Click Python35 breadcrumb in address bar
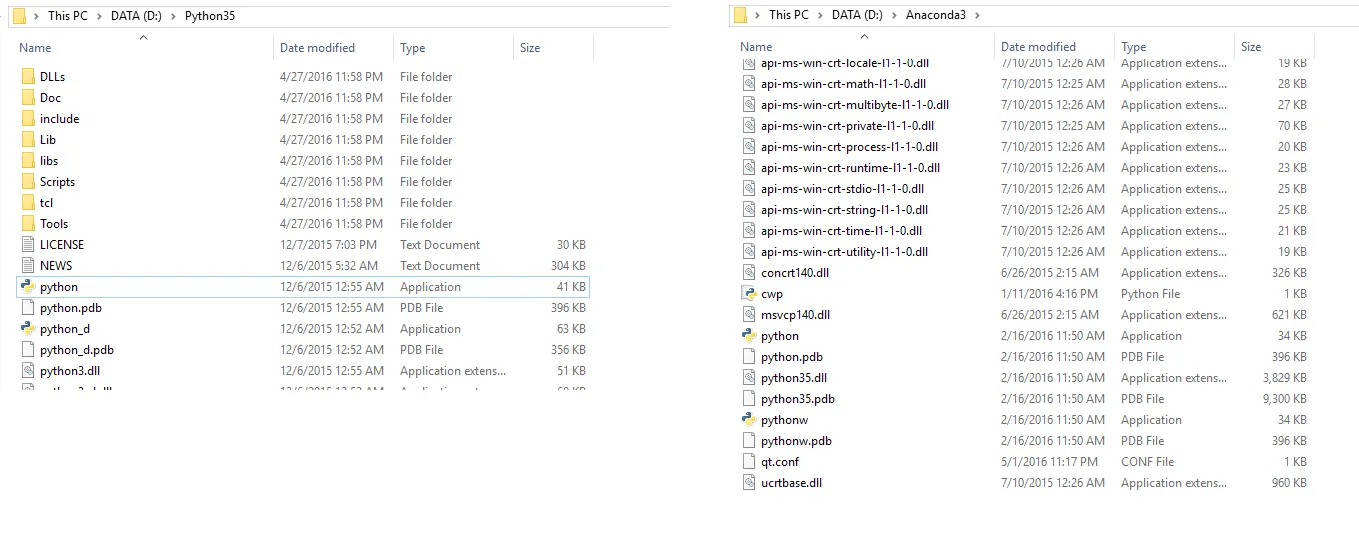The height and width of the screenshot is (533, 1359). [210, 16]
